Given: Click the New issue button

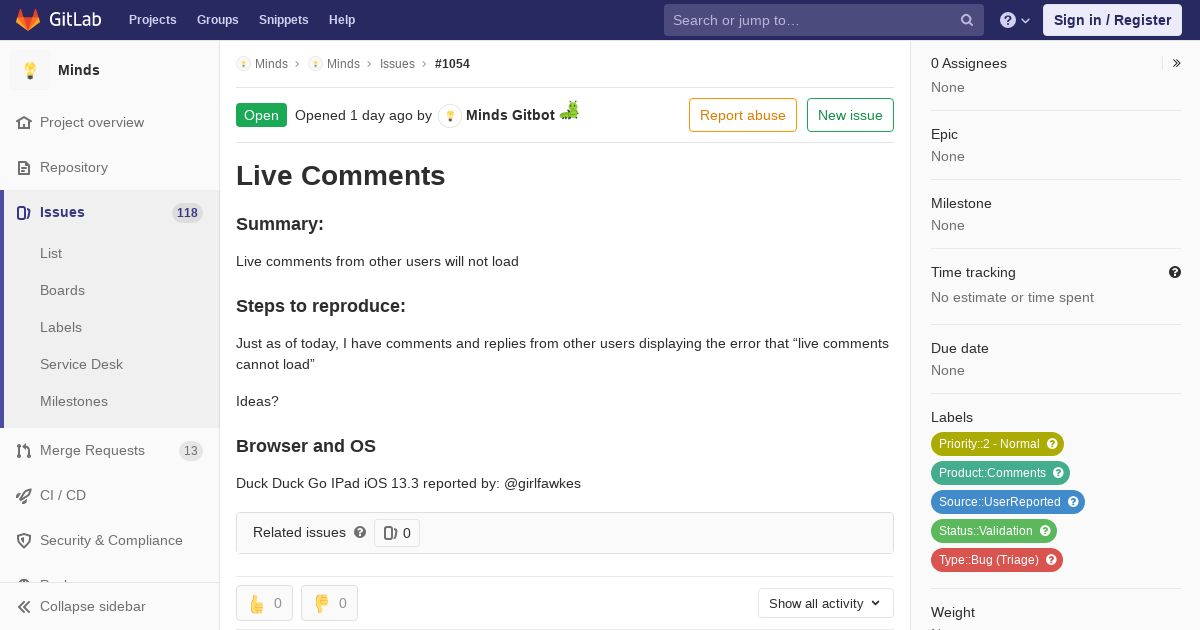Looking at the screenshot, I should click(850, 115).
